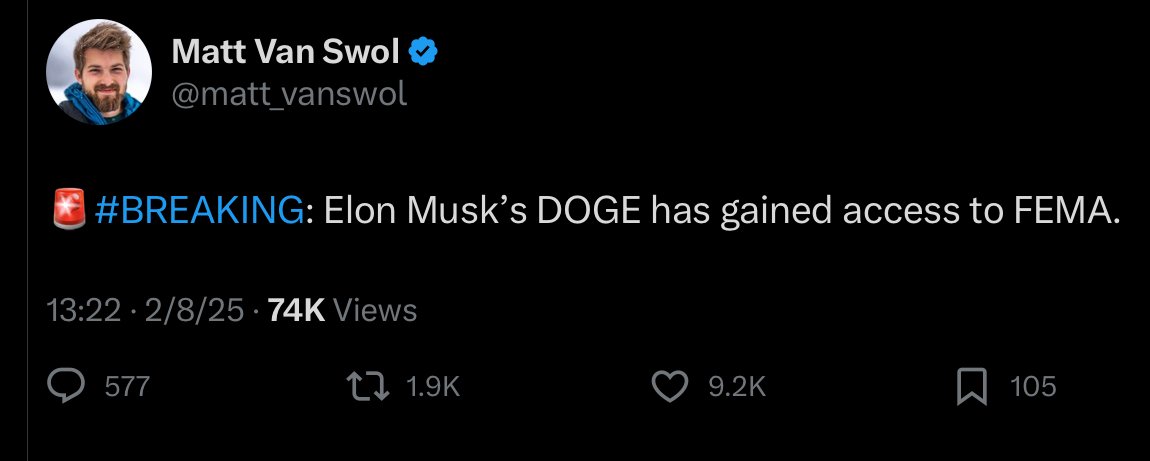
Task: Visit the @matt_vanswol handle link
Action: tap(289, 95)
